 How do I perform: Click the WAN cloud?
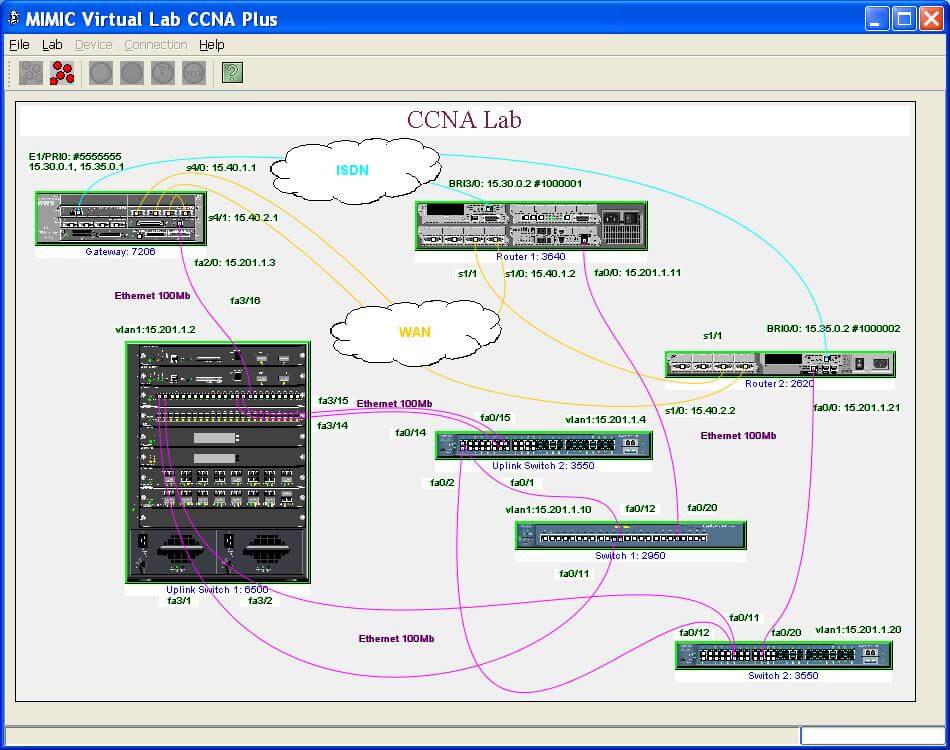[415, 332]
